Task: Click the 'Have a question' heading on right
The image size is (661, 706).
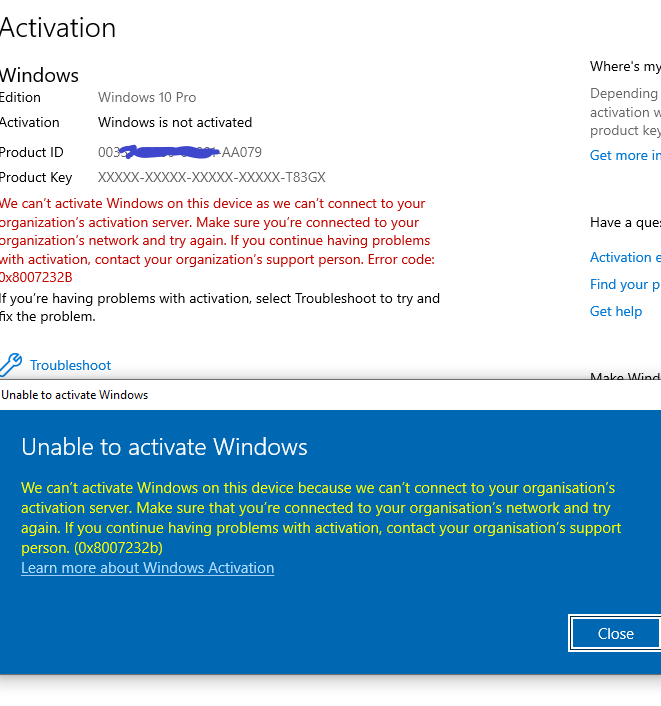Action: (625, 222)
